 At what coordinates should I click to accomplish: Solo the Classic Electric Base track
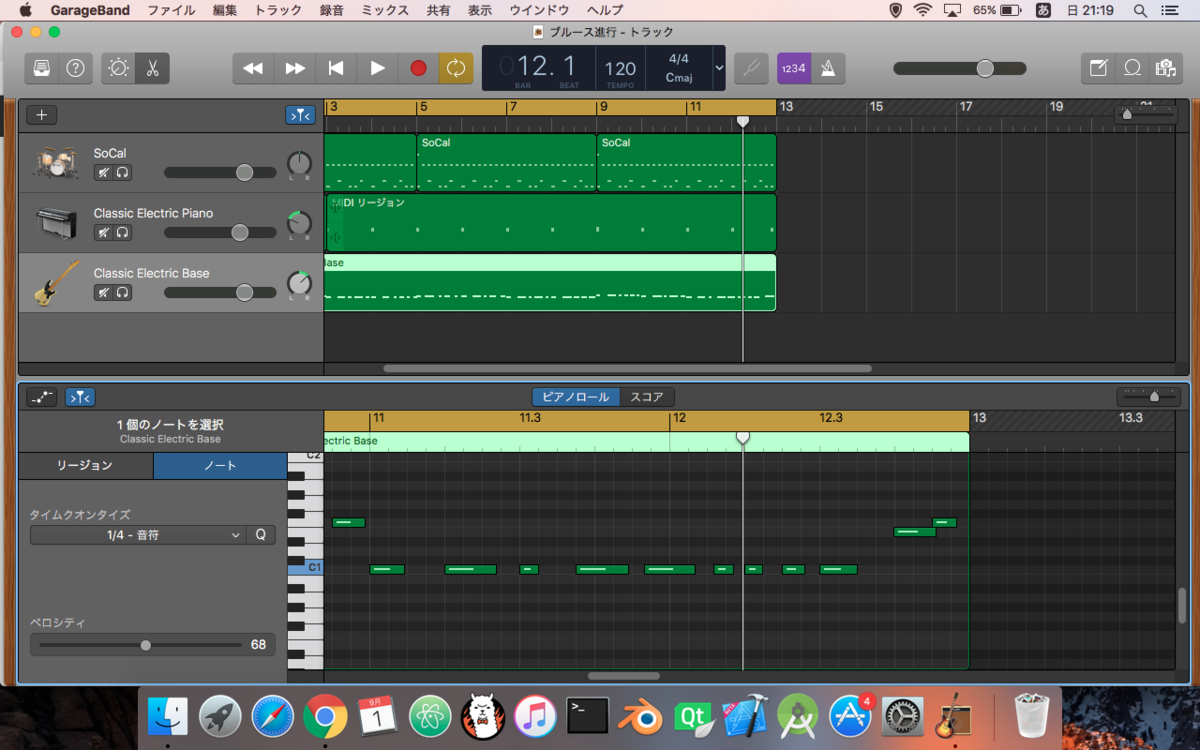point(122,293)
